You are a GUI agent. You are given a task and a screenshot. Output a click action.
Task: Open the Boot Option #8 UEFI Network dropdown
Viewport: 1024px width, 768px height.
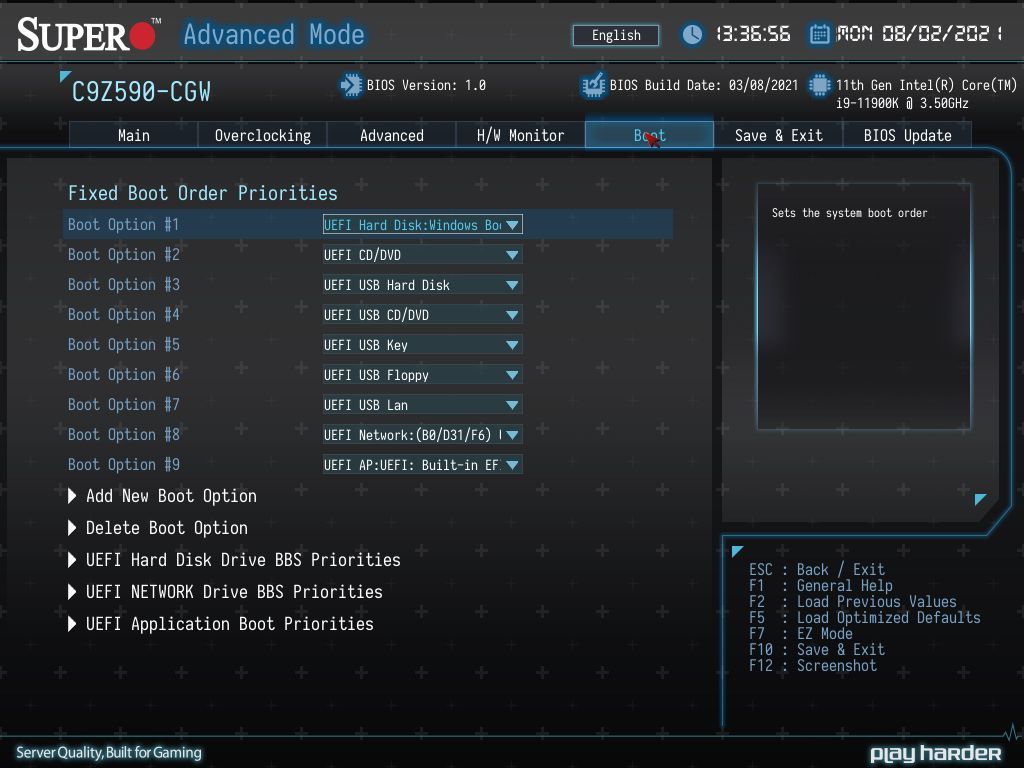coord(423,435)
